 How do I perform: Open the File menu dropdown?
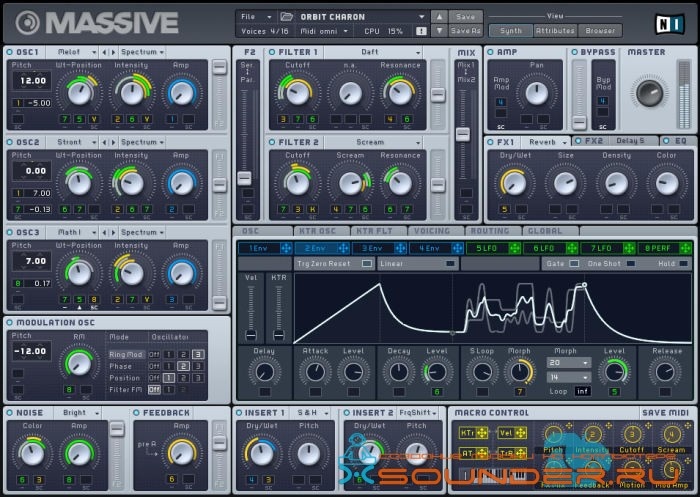(x=256, y=17)
